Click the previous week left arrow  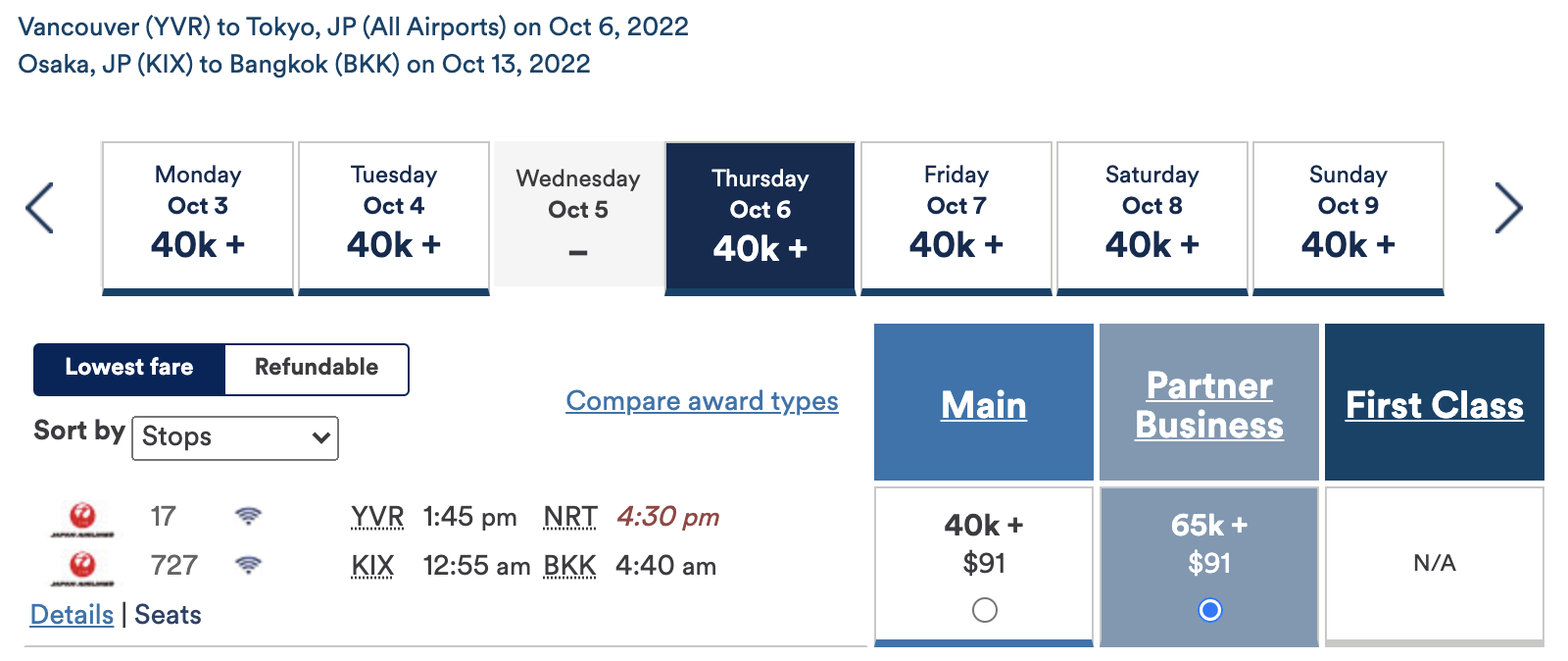[x=39, y=208]
